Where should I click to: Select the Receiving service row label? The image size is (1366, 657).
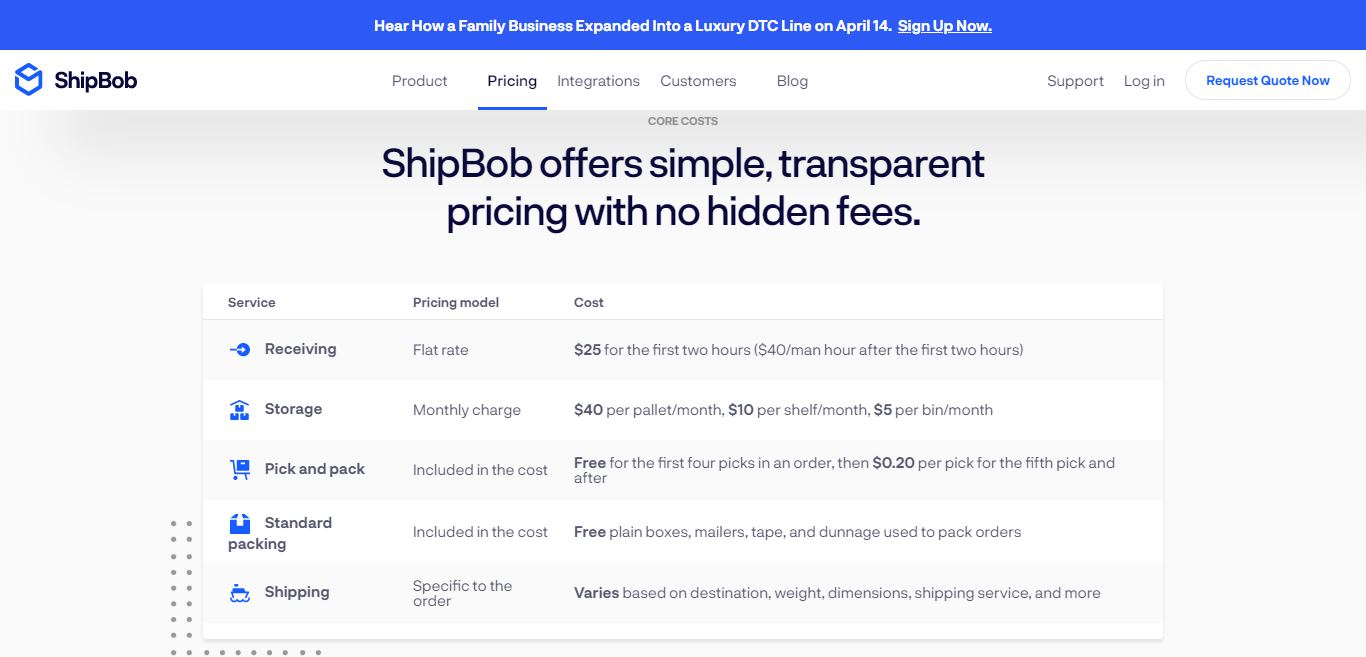[300, 349]
